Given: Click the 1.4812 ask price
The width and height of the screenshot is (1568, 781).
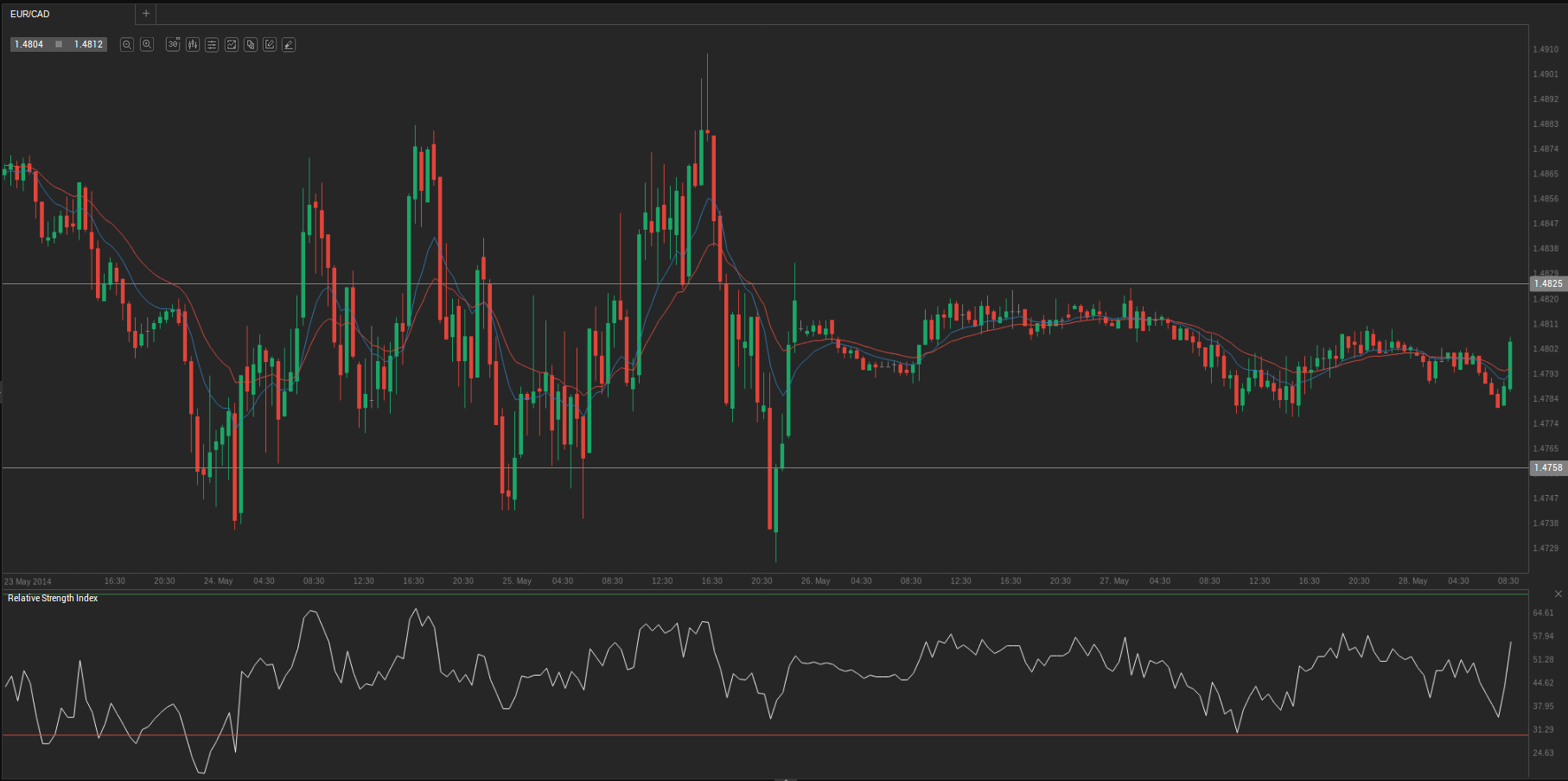Looking at the screenshot, I should click(88, 44).
